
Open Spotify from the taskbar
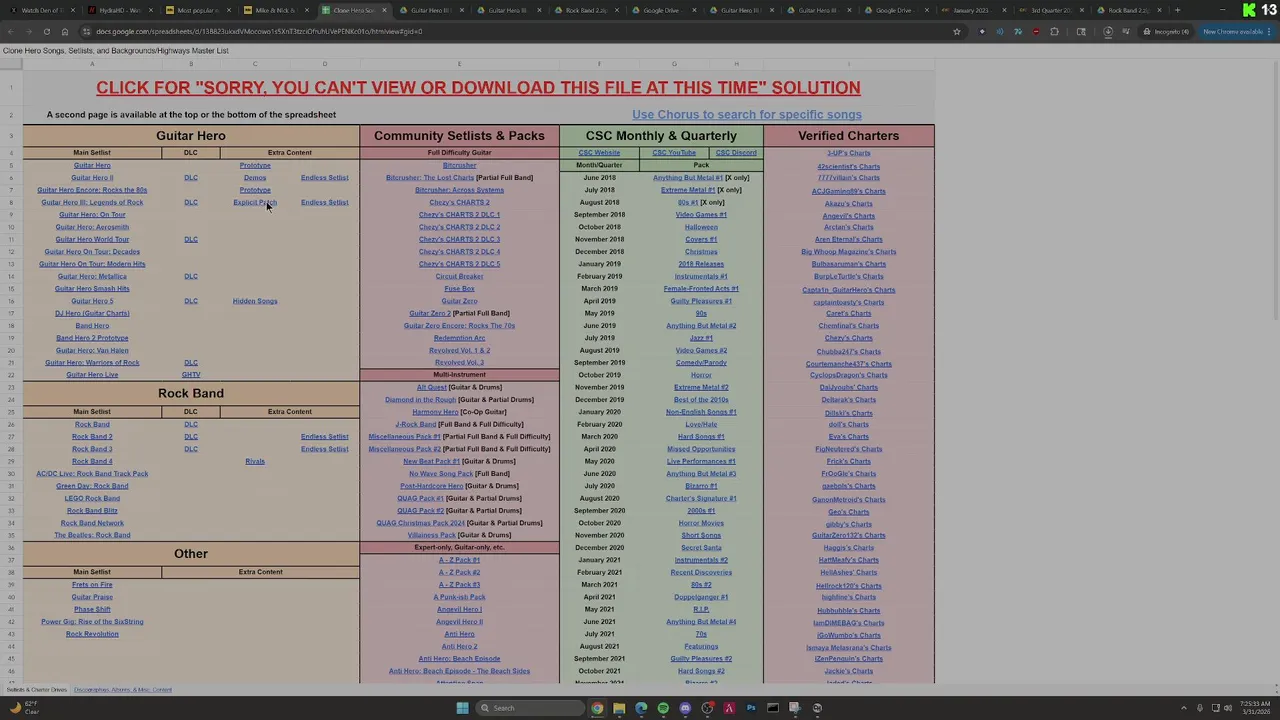tap(663, 708)
